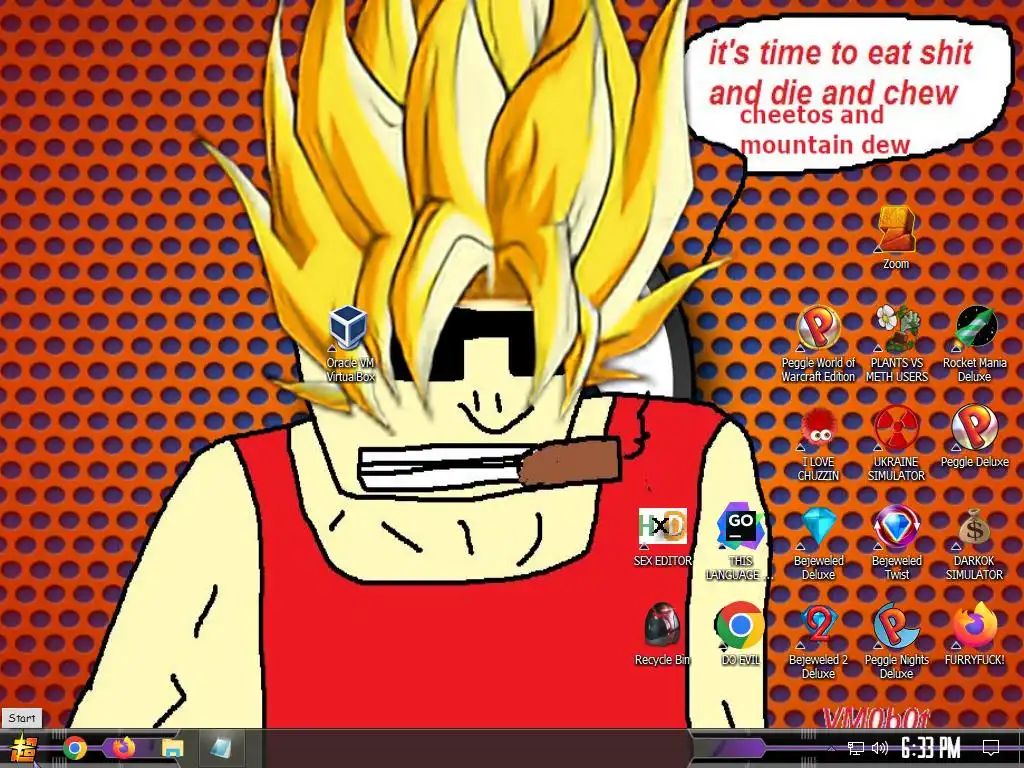Open Oracle VM VirtualBox desktop shortcut
Image resolution: width=1024 pixels, height=768 pixels.
click(x=350, y=344)
